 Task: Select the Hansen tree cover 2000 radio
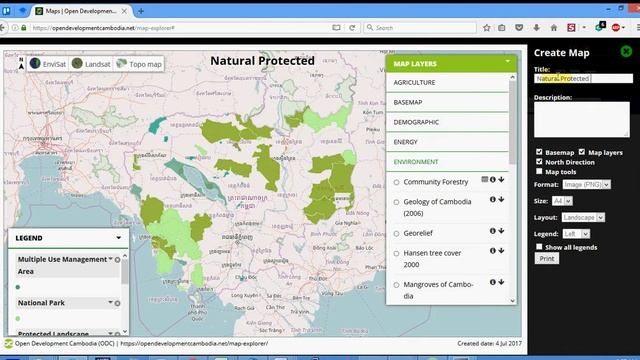396,254
